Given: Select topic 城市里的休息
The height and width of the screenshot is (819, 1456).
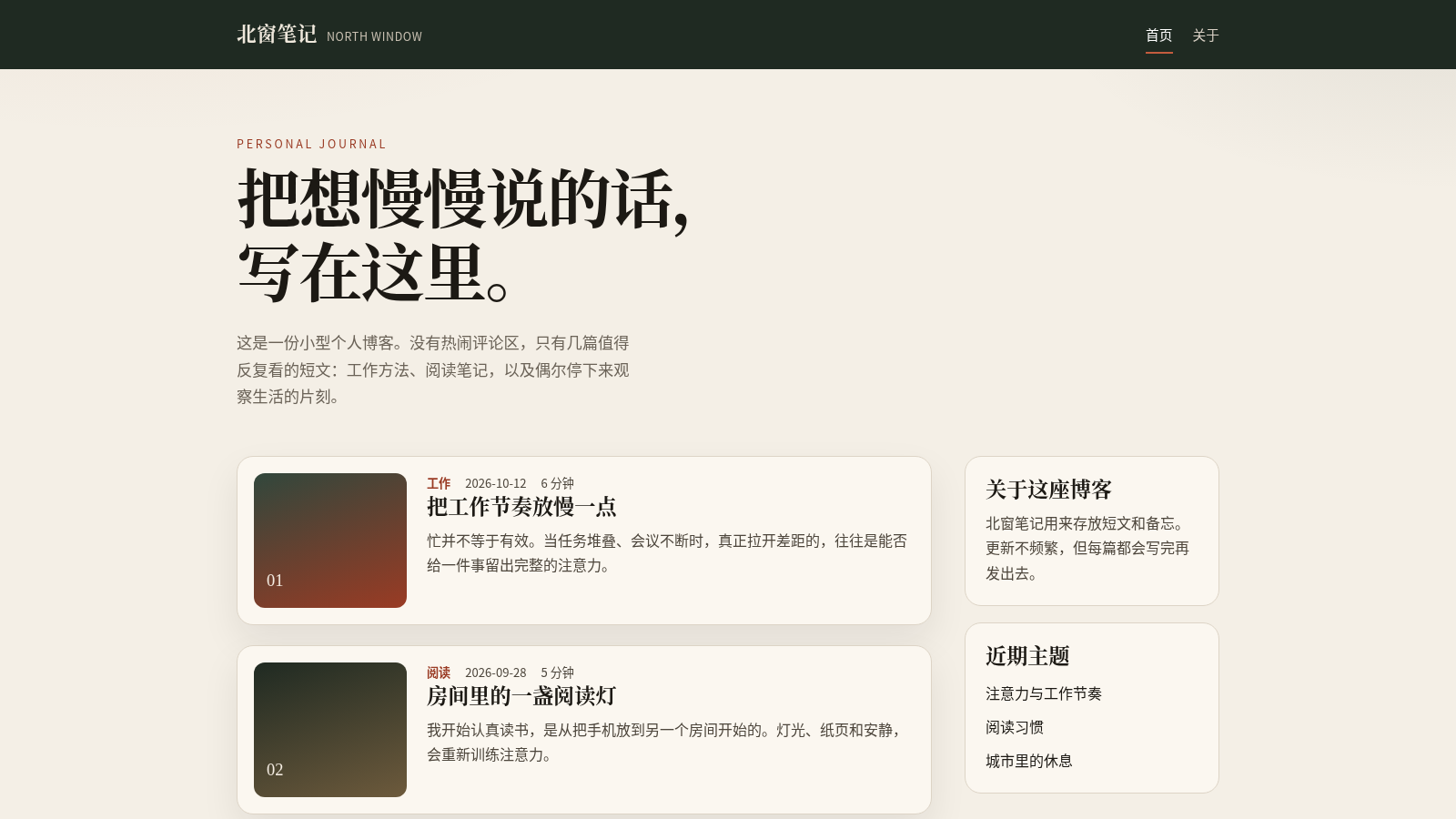Looking at the screenshot, I should [1029, 761].
